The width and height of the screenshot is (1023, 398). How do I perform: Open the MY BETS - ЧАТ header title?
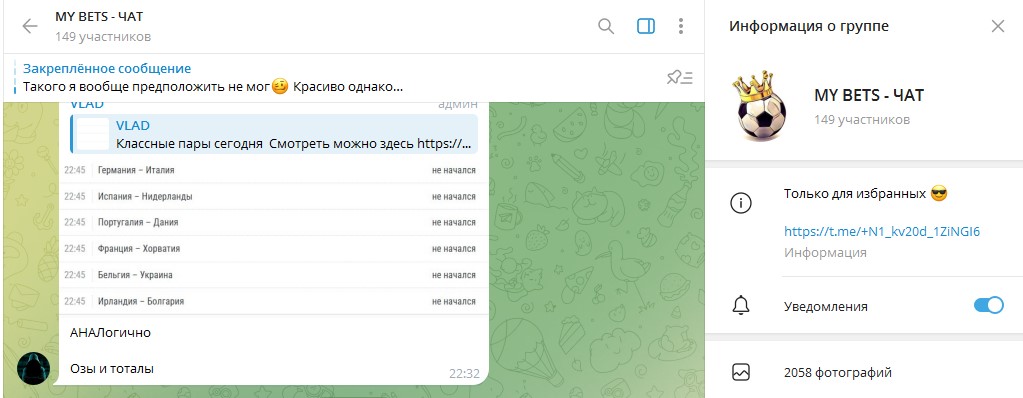99,17
